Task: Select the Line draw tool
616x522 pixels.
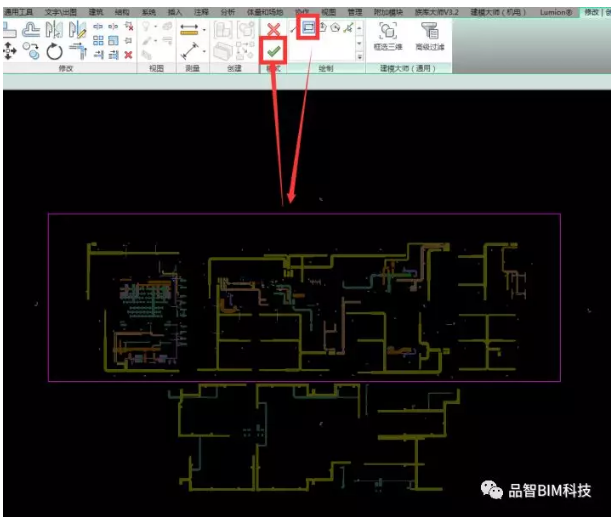Action: [x=294, y=28]
